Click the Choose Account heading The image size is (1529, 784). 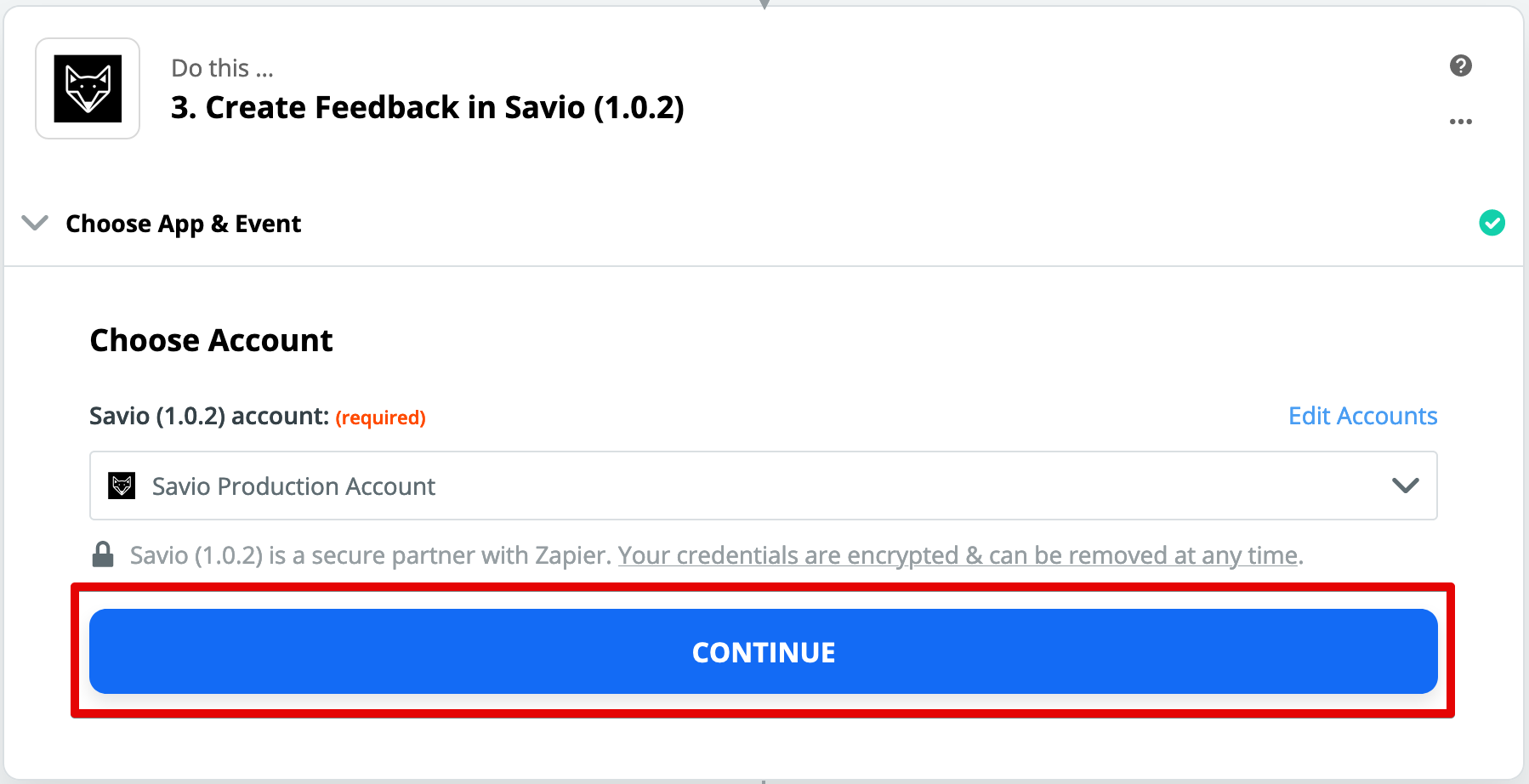pos(211,340)
